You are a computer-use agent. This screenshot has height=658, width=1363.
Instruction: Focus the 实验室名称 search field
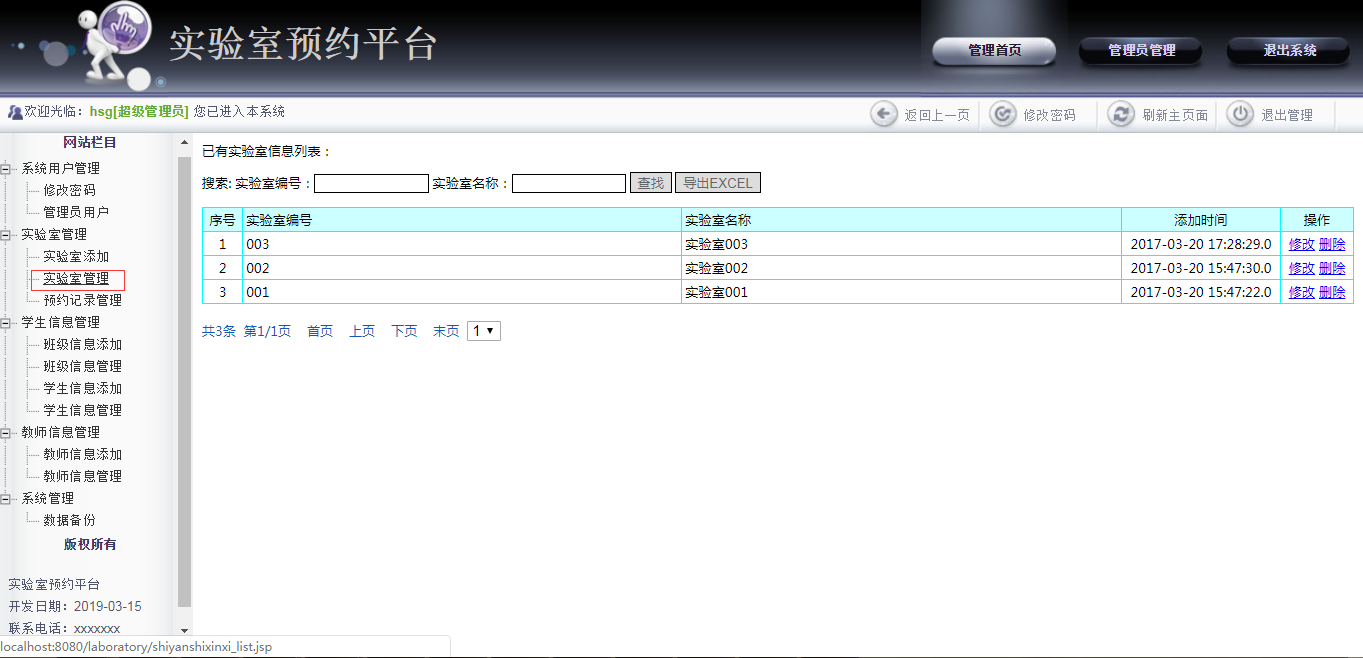(569, 183)
